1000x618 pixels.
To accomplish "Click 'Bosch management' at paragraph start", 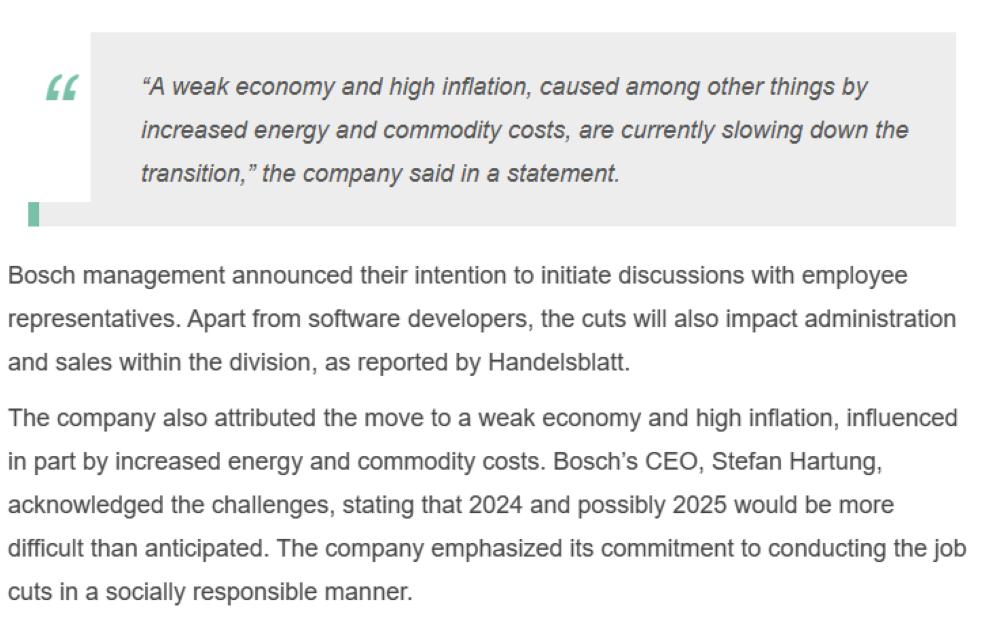I will pyautogui.click(x=116, y=276).
